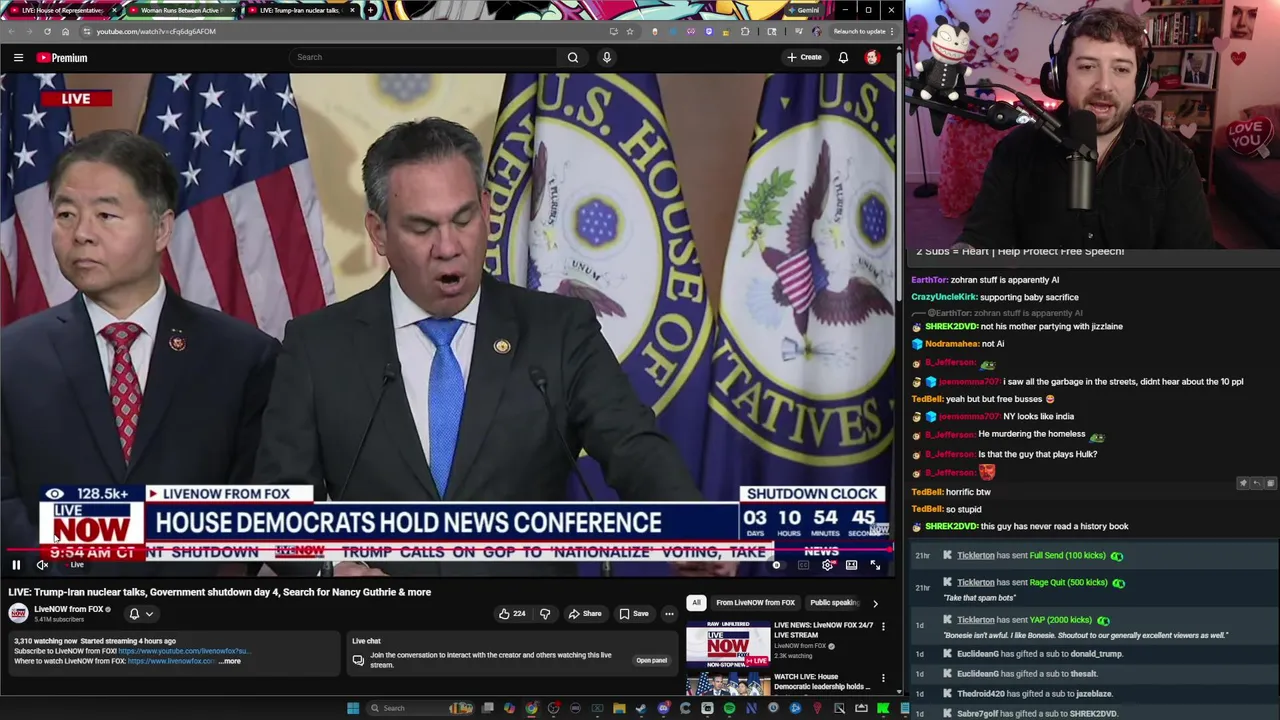Image resolution: width=1280 pixels, height=720 pixels.
Task: Dislike the live video
Action: point(545,614)
